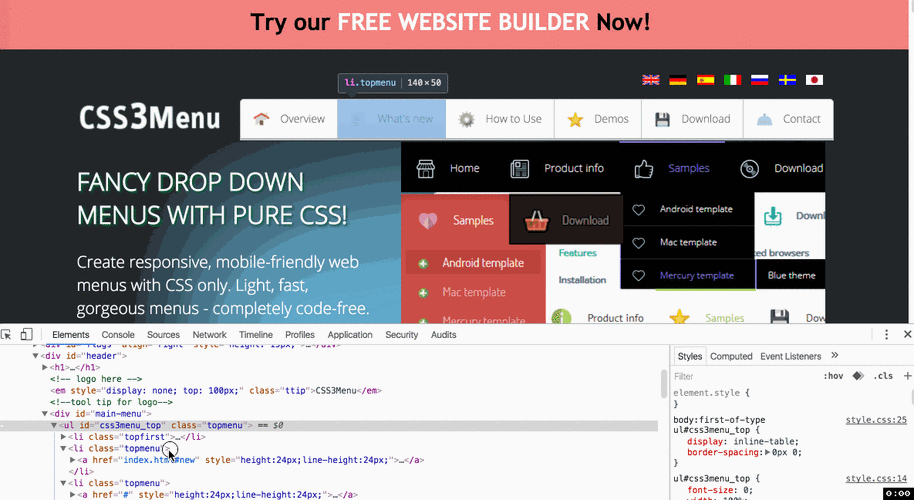Open the Network tab

click(x=209, y=334)
